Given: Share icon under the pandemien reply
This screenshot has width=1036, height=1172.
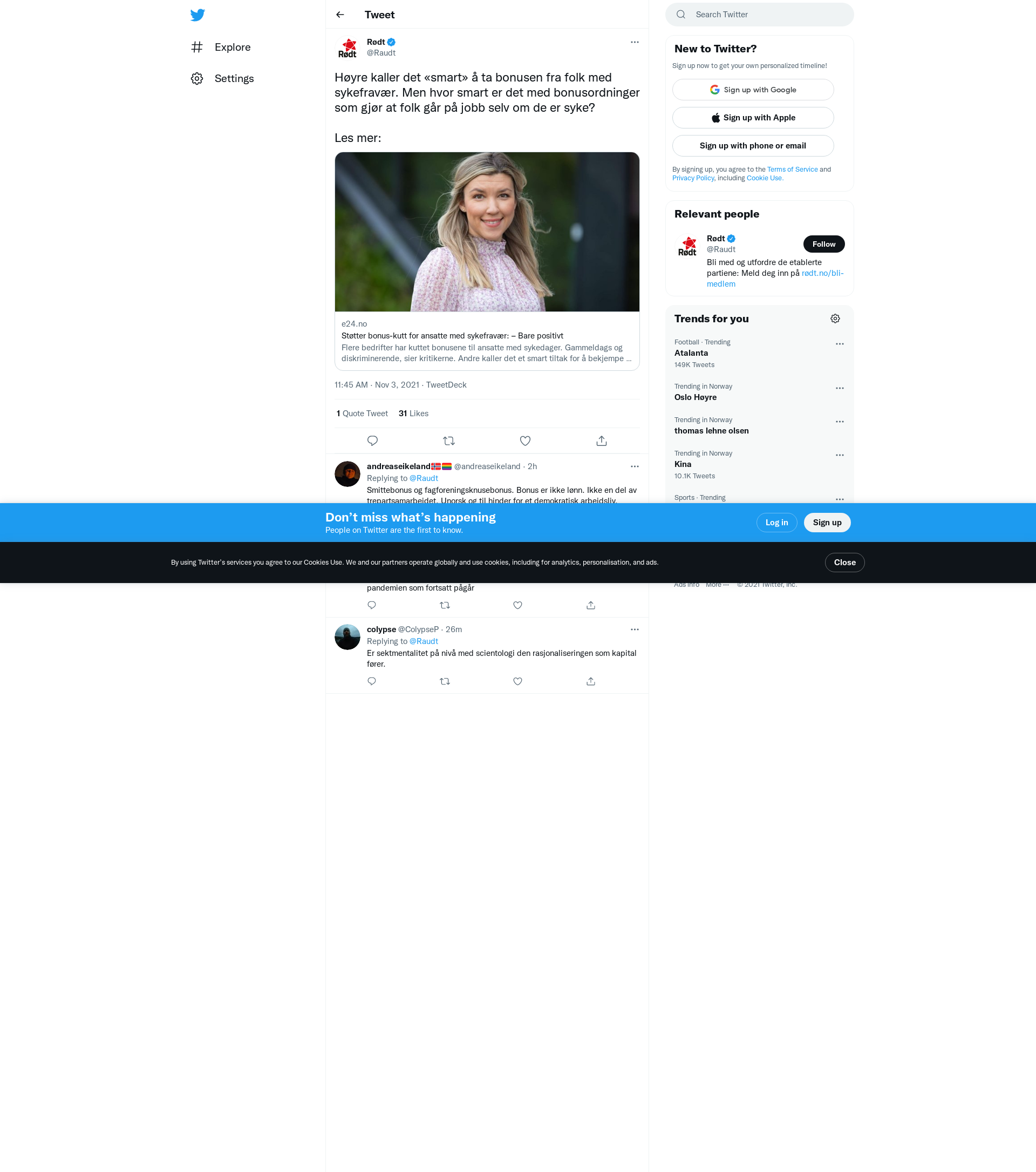Looking at the screenshot, I should click(x=591, y=606).
